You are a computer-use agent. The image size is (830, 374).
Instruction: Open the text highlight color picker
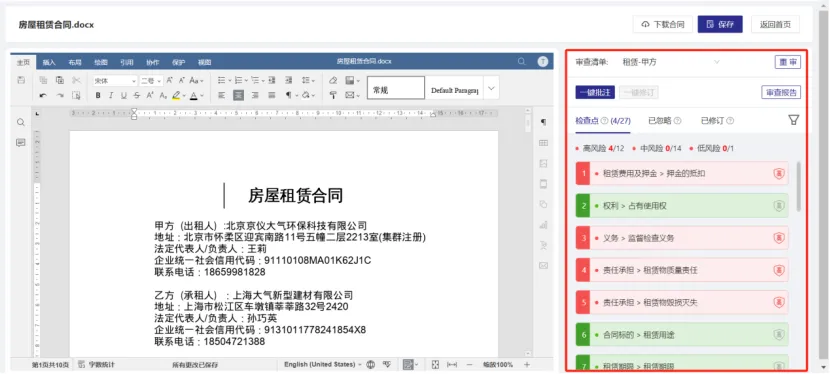(180, 96)
